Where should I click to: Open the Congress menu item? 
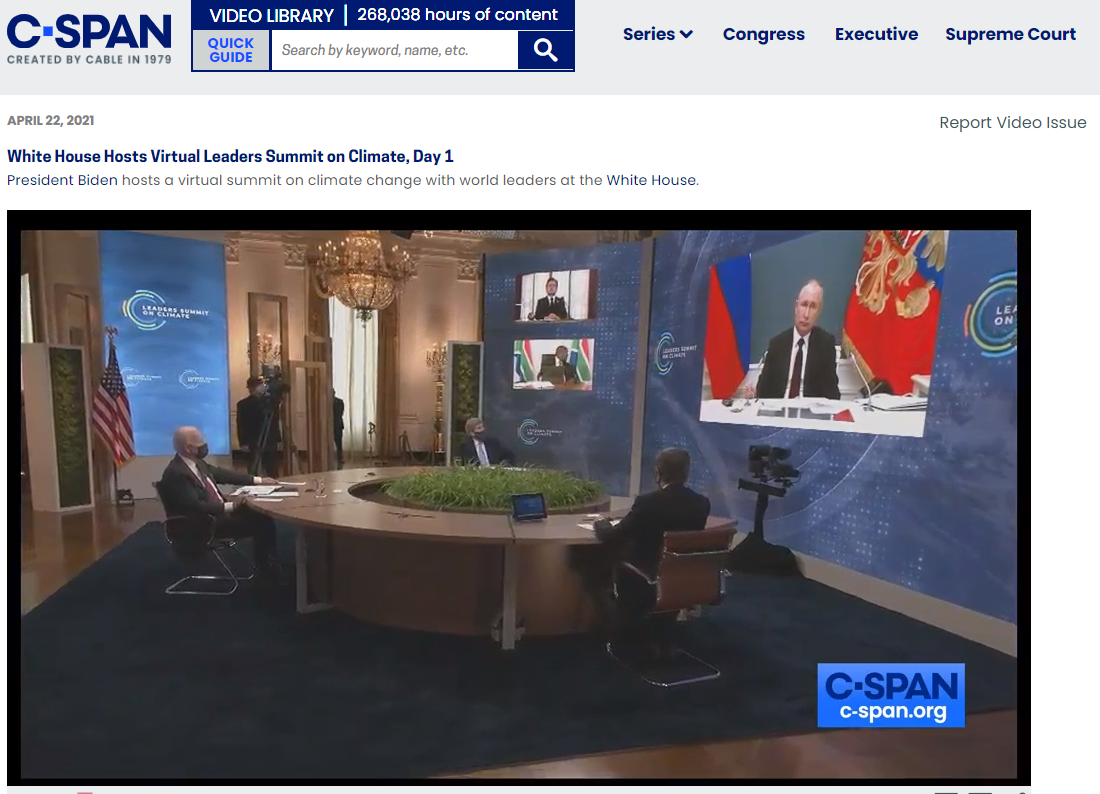coord(763,34)
